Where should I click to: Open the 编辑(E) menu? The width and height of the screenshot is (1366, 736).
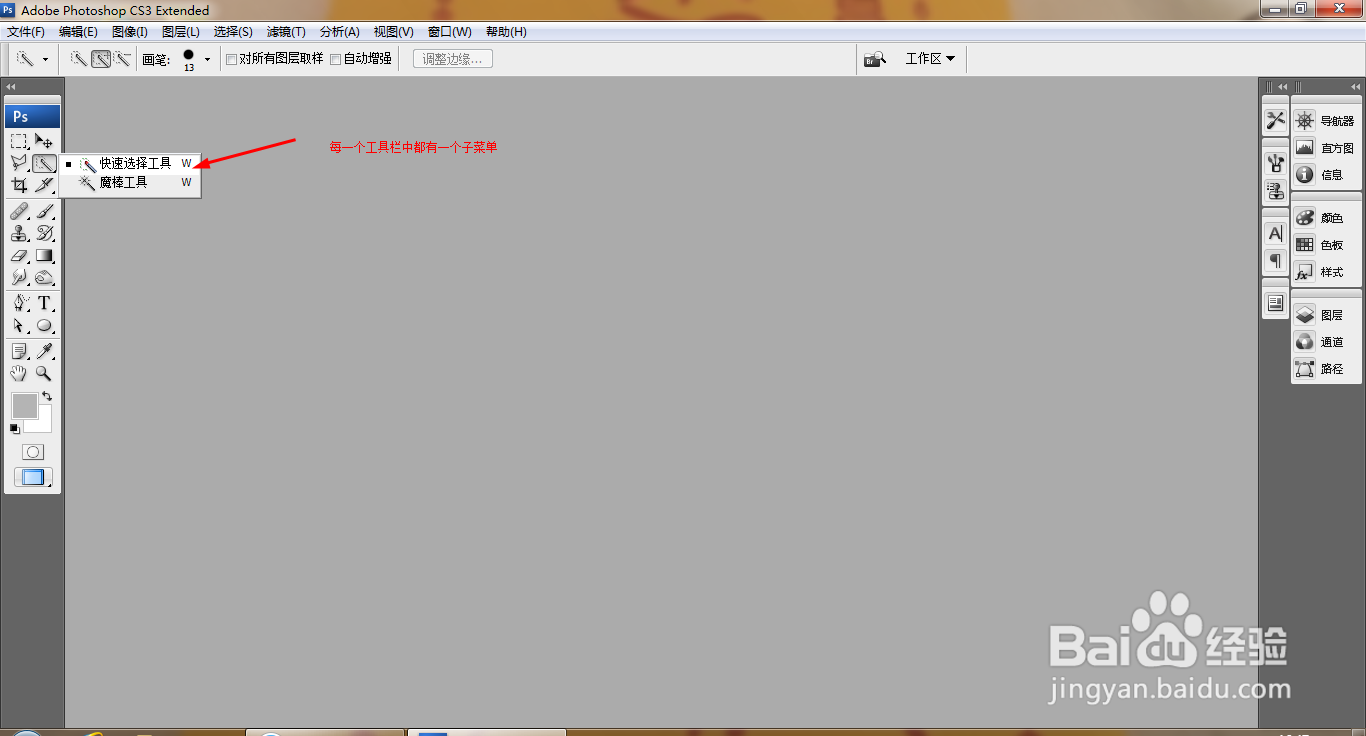(78, 32)
